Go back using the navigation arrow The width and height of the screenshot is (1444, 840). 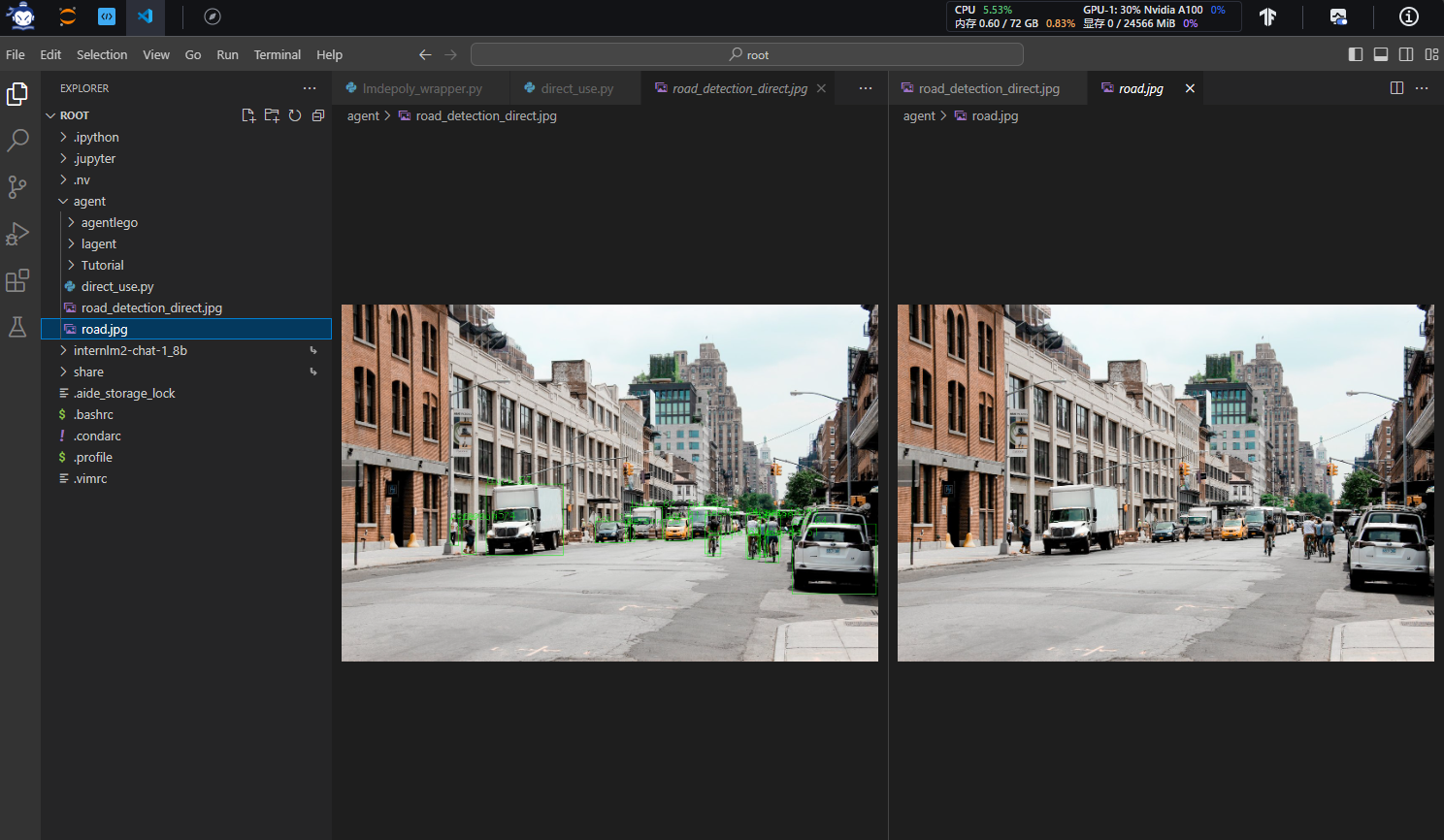tap(425, 54)
